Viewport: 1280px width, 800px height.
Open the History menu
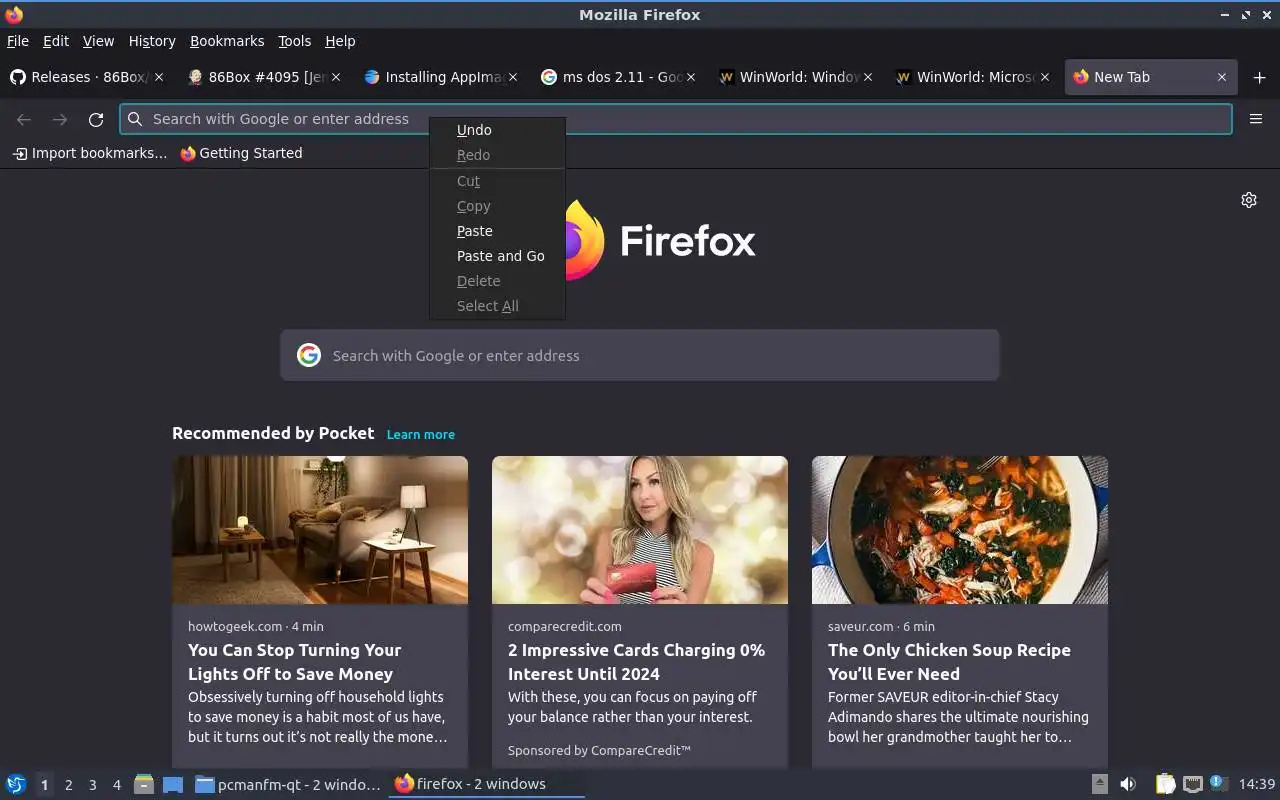coord(152,41)
